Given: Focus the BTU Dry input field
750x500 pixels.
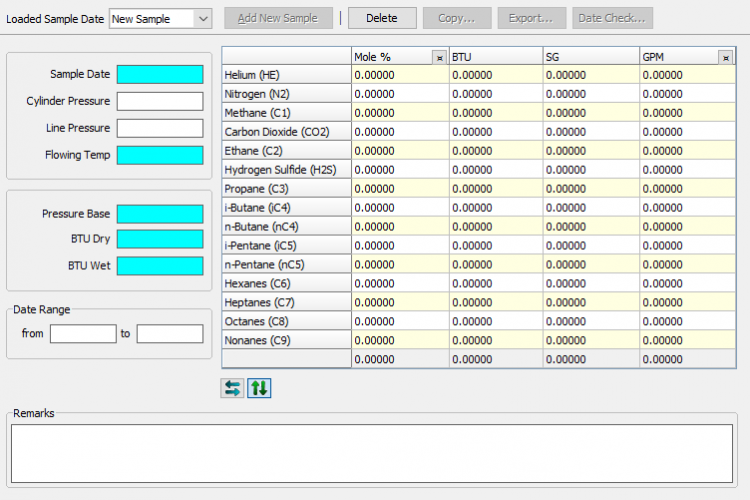Looking at the screenshot, I should [x=160, y=239].
